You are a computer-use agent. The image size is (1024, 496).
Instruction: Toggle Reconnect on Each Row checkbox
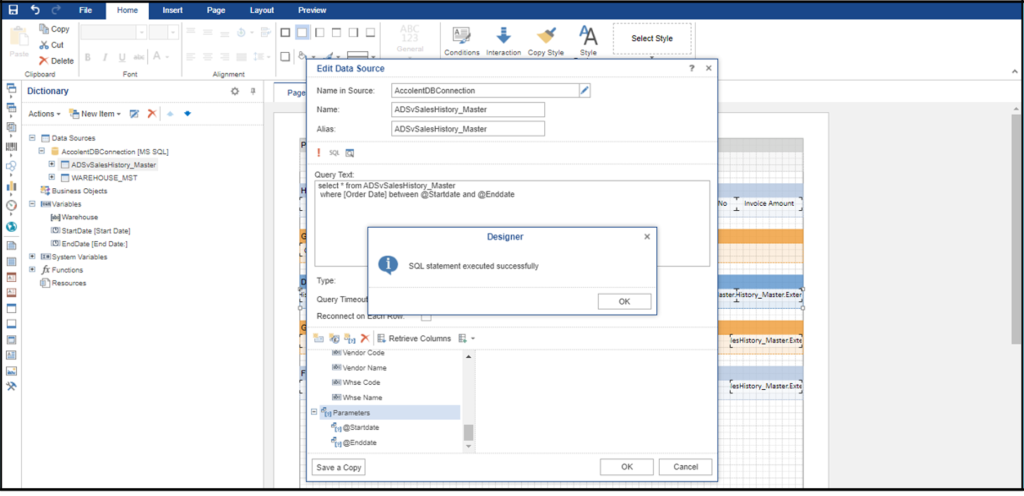[x=426, y=317]
